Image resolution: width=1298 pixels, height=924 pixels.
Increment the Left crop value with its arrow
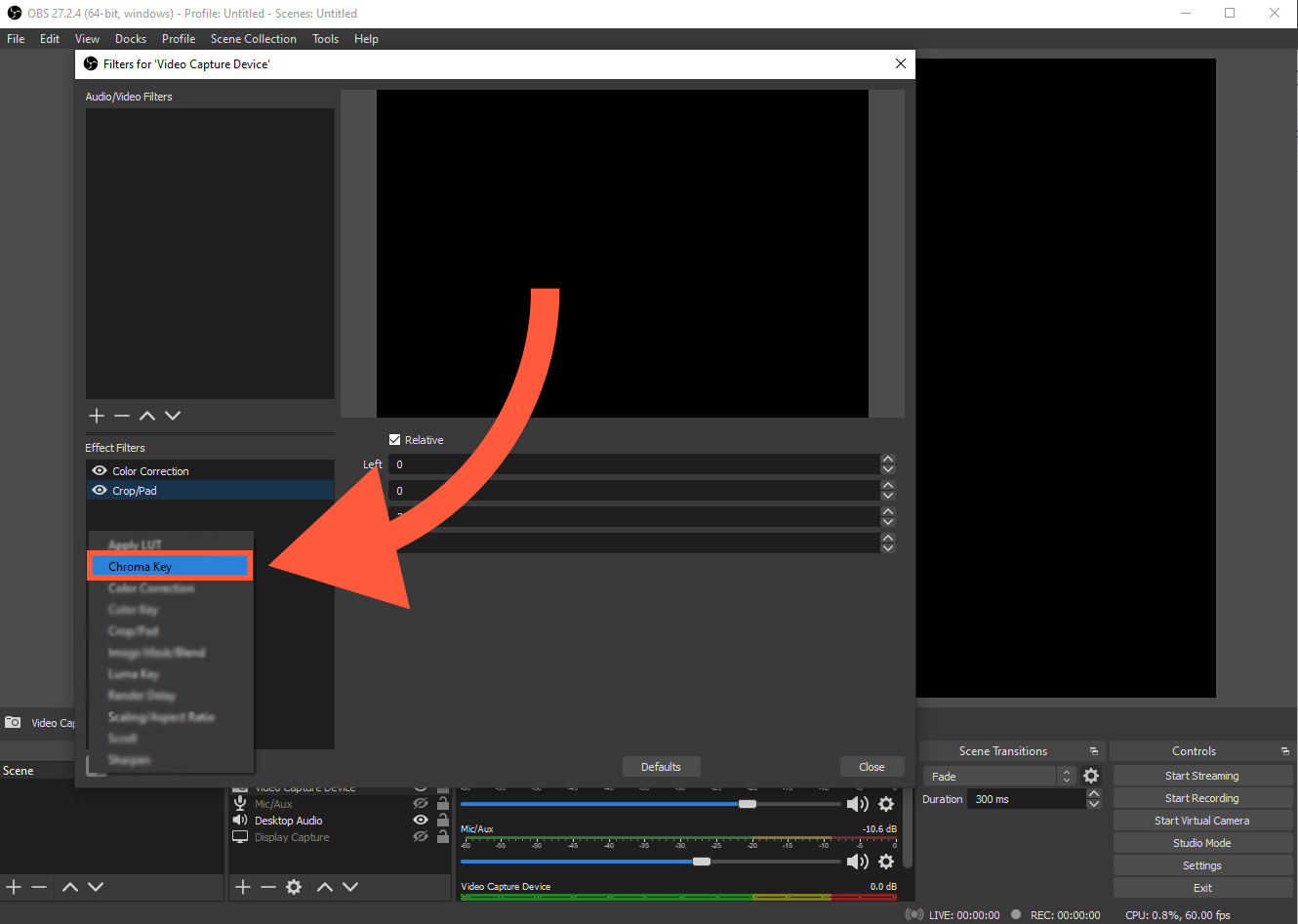[888, 459]
